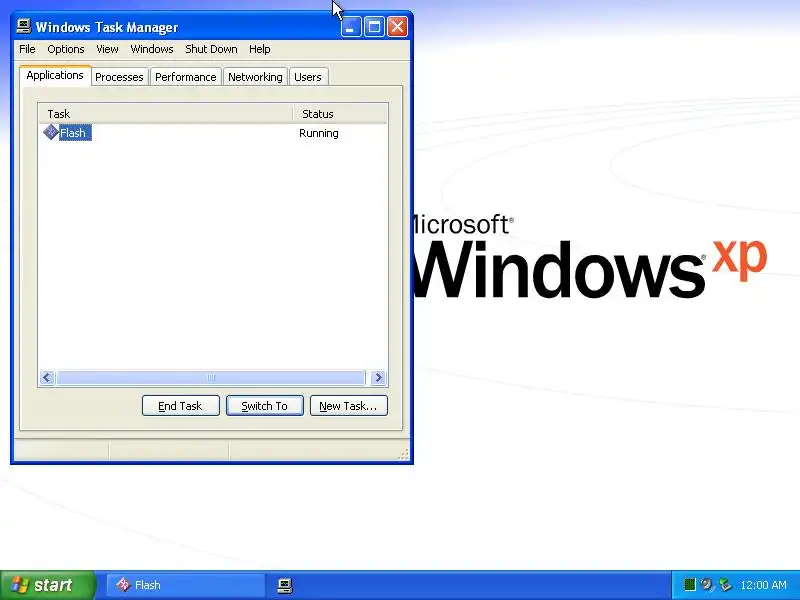Click the Flash task icon in the list
Image resolution: width=800 pixels, height=600 pixels.
[51, 133]
